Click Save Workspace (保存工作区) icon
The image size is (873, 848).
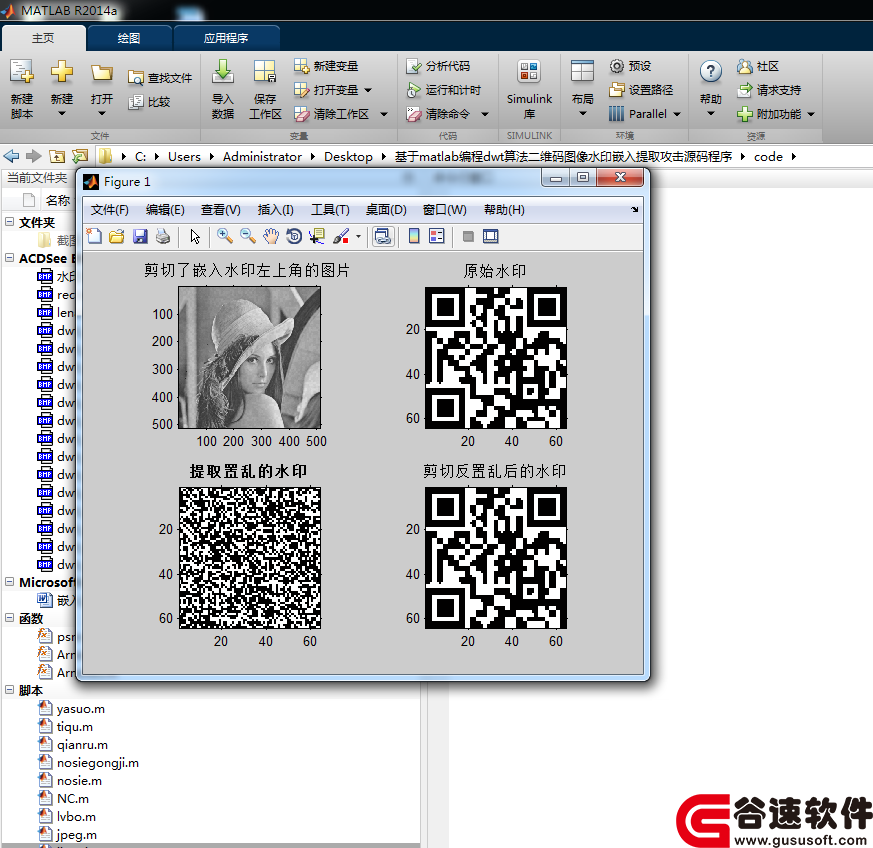265,71
